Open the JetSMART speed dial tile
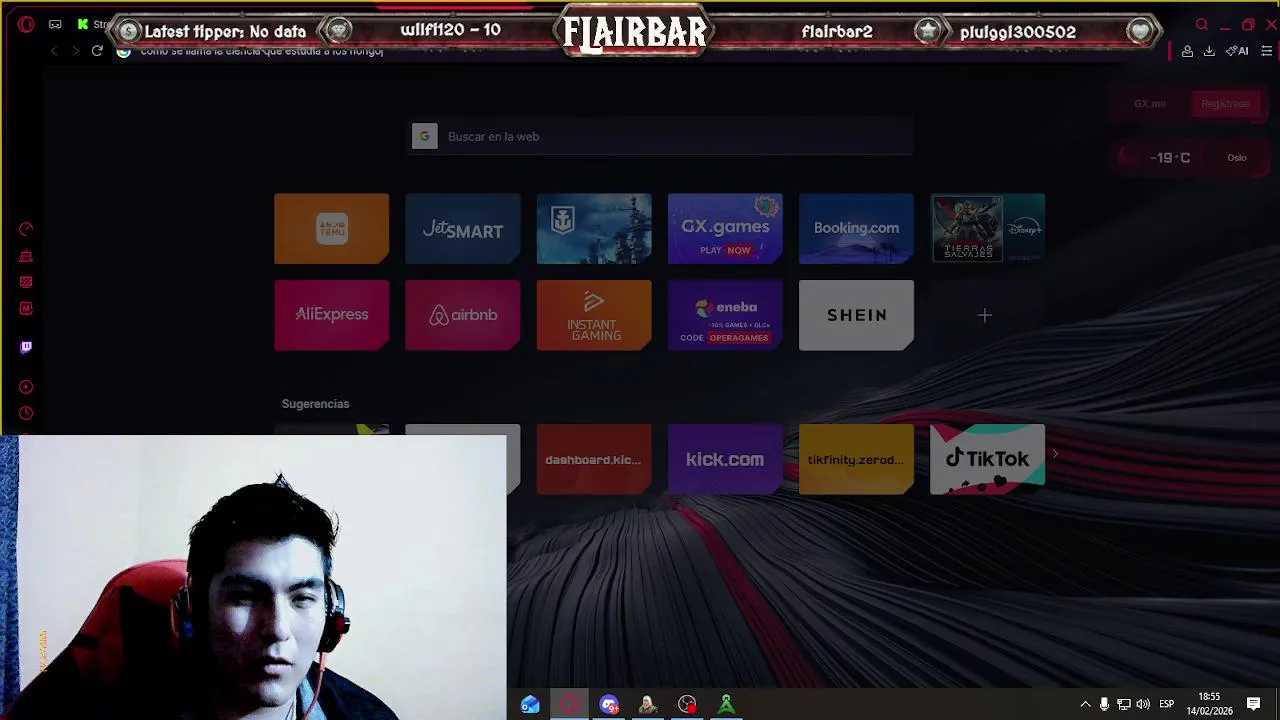 click(462, 229)
